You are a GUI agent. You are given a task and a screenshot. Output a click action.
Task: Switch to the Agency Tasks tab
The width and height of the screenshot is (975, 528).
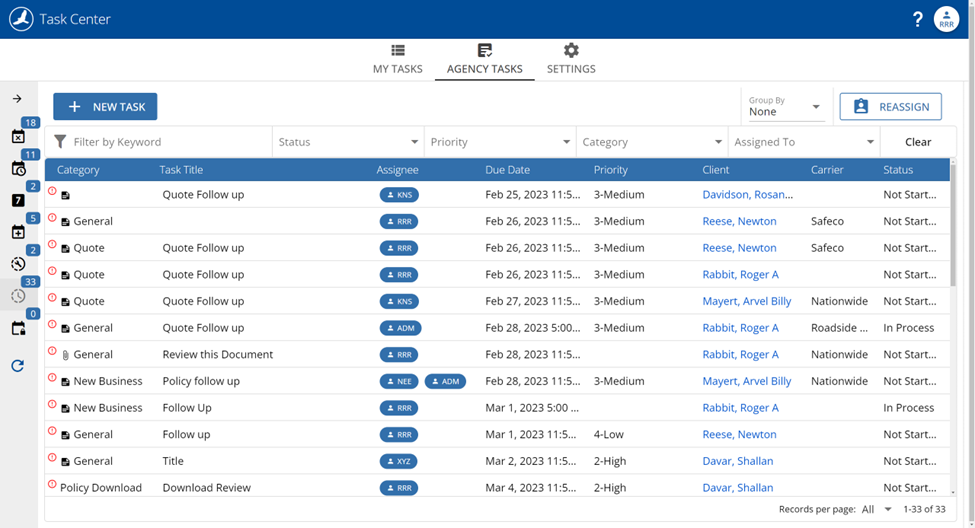pos(484,60)
